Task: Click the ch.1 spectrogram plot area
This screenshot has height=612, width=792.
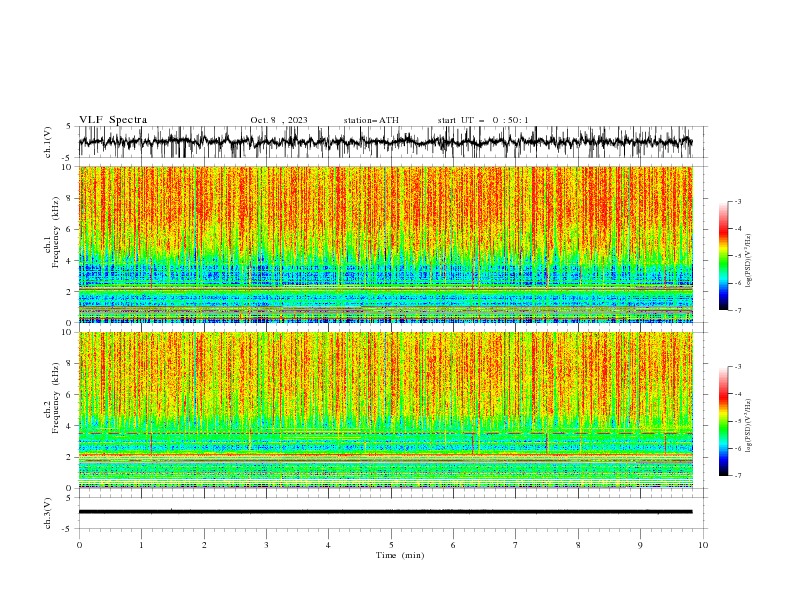Action: tap(386, 244)
